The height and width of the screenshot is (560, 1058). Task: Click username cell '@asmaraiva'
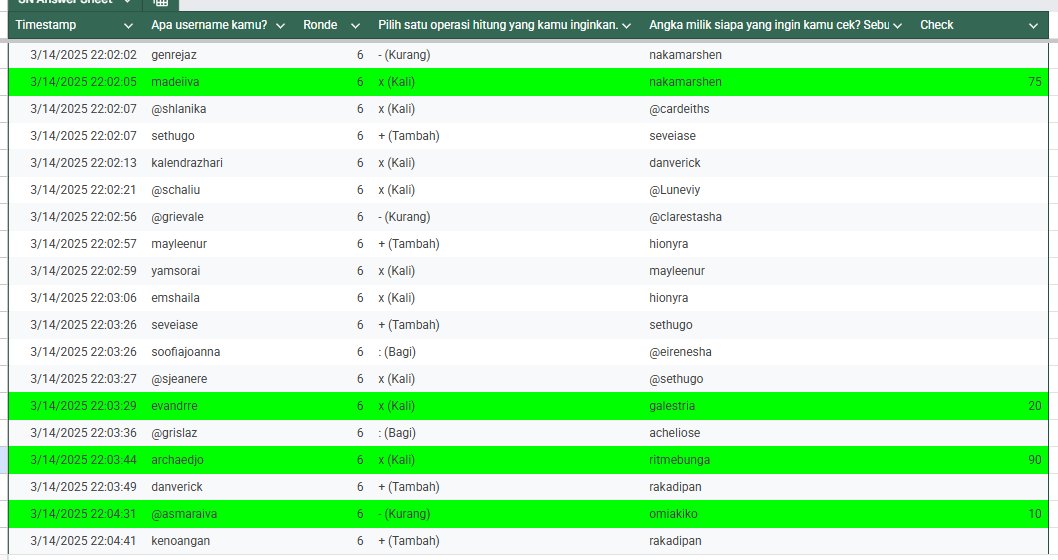[184, 513]
